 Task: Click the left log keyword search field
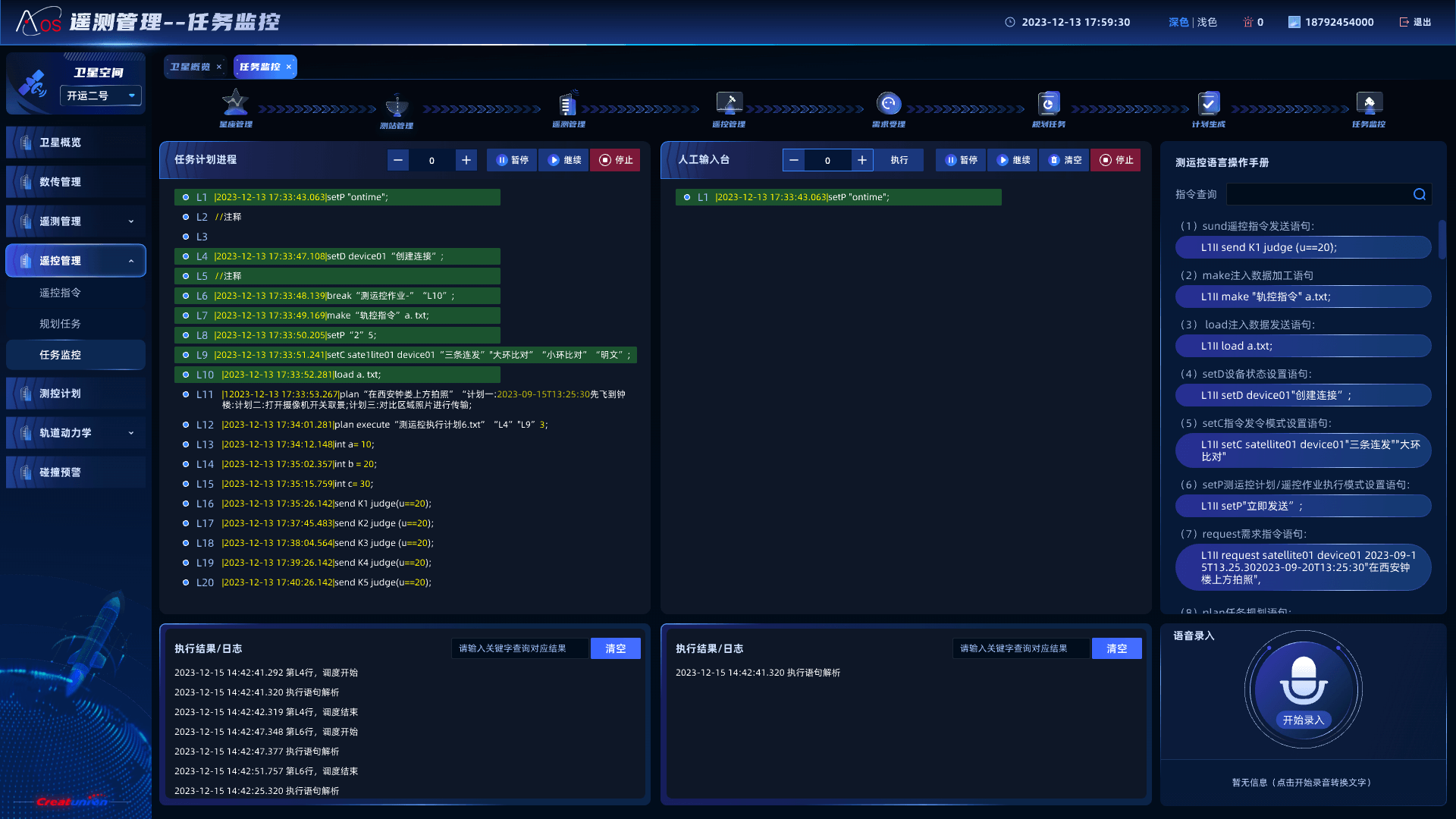(519, 648)
